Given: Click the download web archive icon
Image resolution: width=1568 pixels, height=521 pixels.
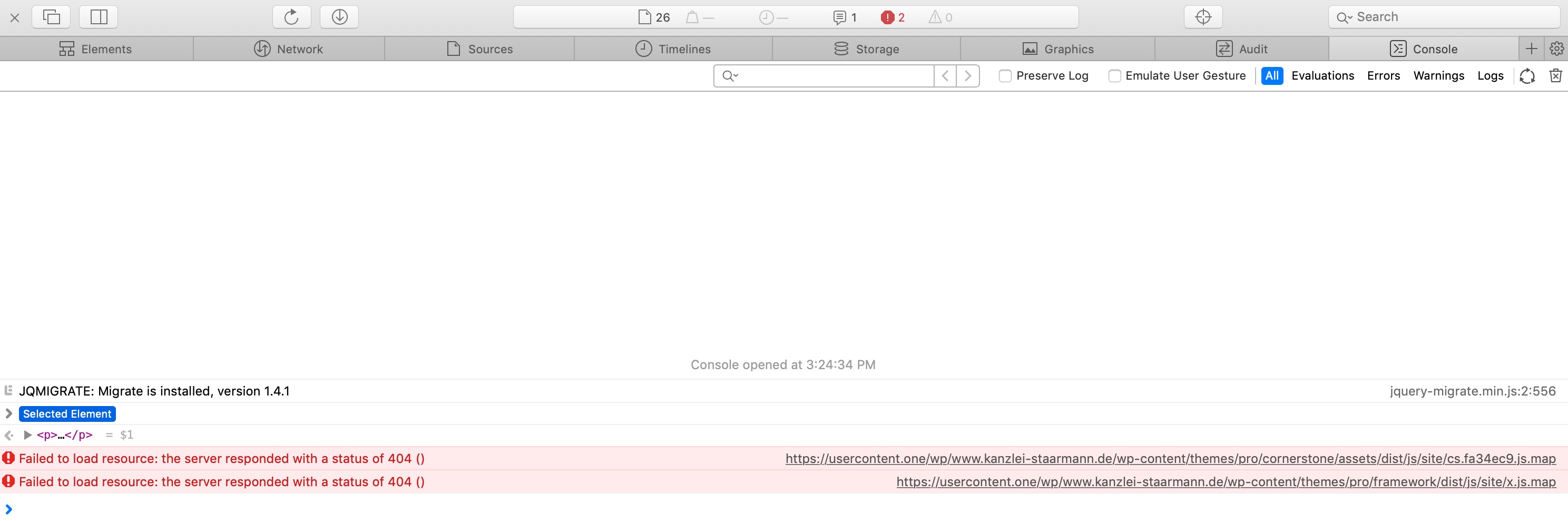Looking at the screenshot, I should point(339,17).
